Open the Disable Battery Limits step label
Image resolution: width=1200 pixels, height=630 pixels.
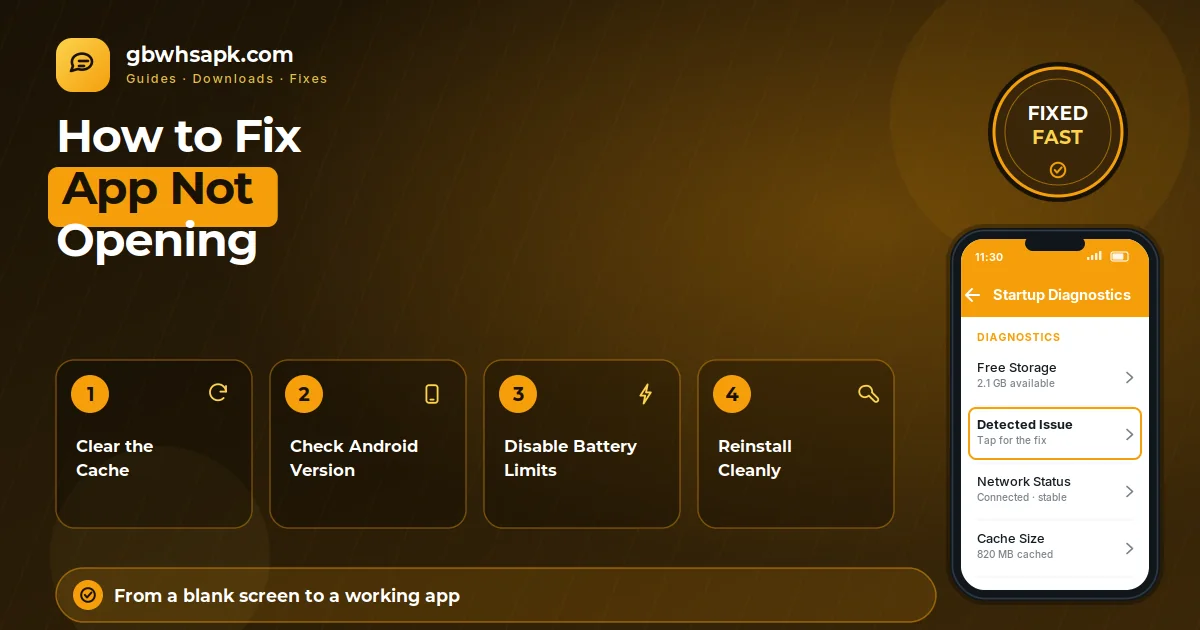tap(570, 458)
